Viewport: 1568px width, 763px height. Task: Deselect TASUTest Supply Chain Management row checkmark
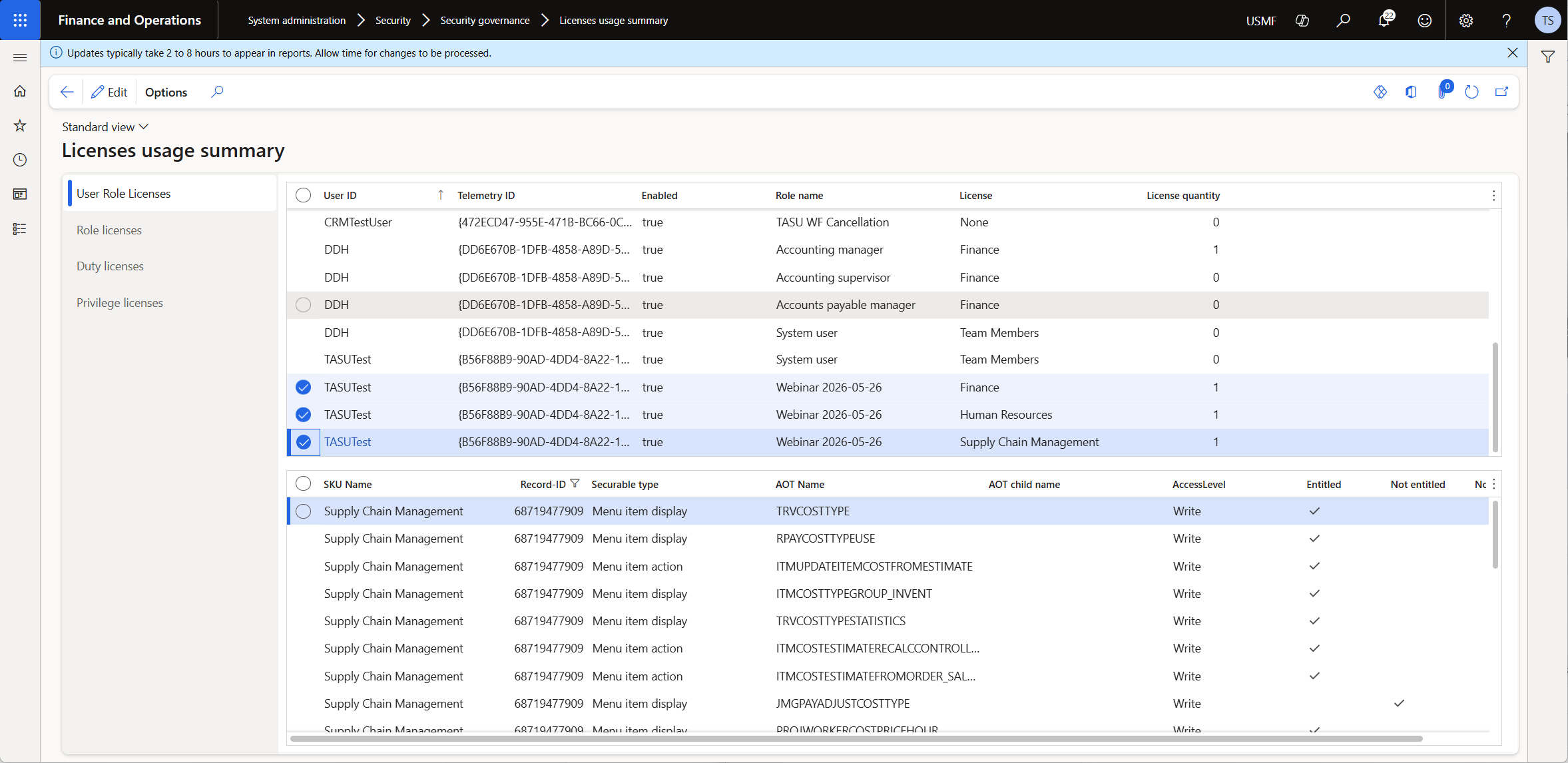[x=303, y=442]
